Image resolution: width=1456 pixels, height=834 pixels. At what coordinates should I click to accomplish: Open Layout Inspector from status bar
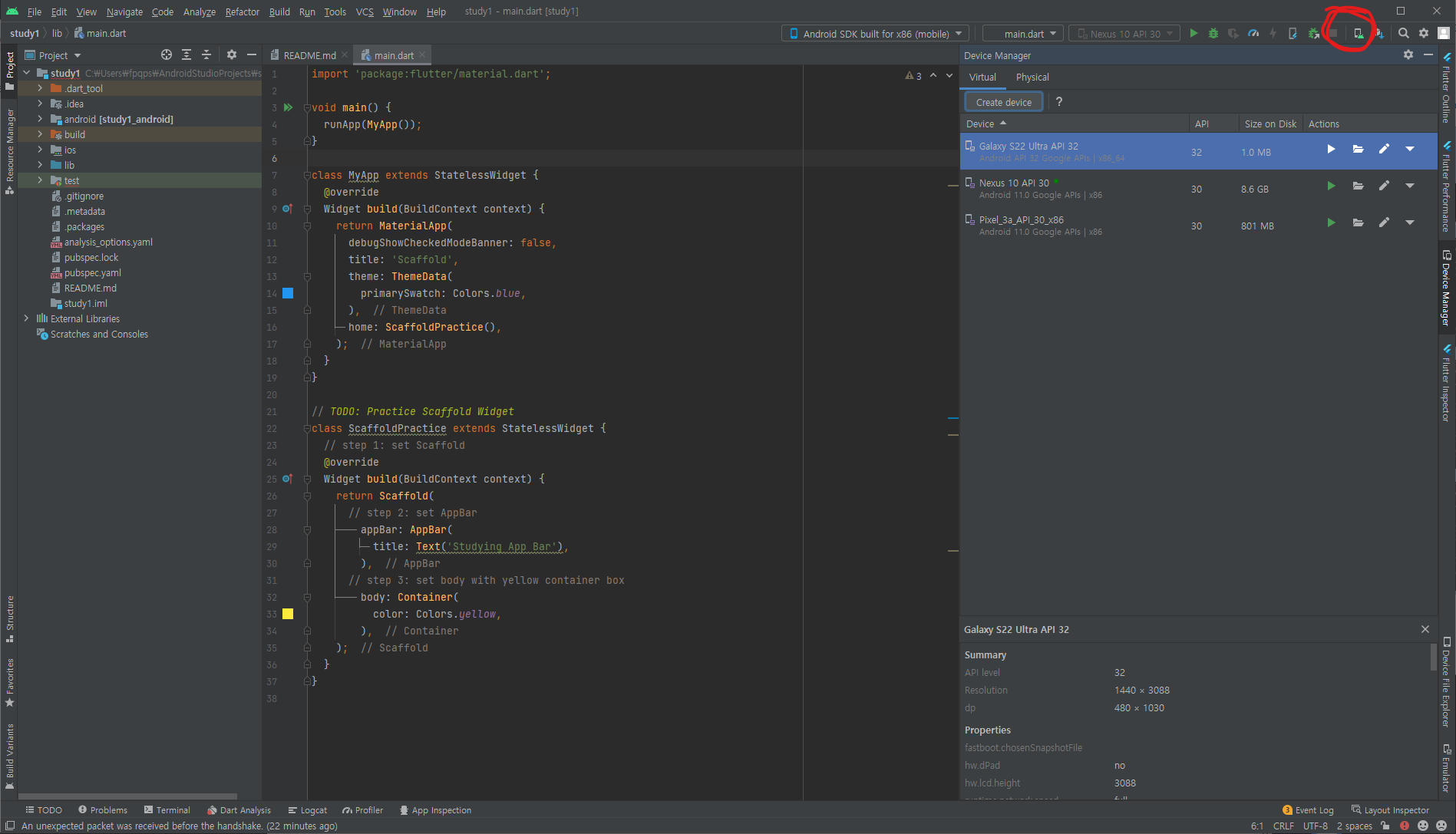tap(1390, 810)
